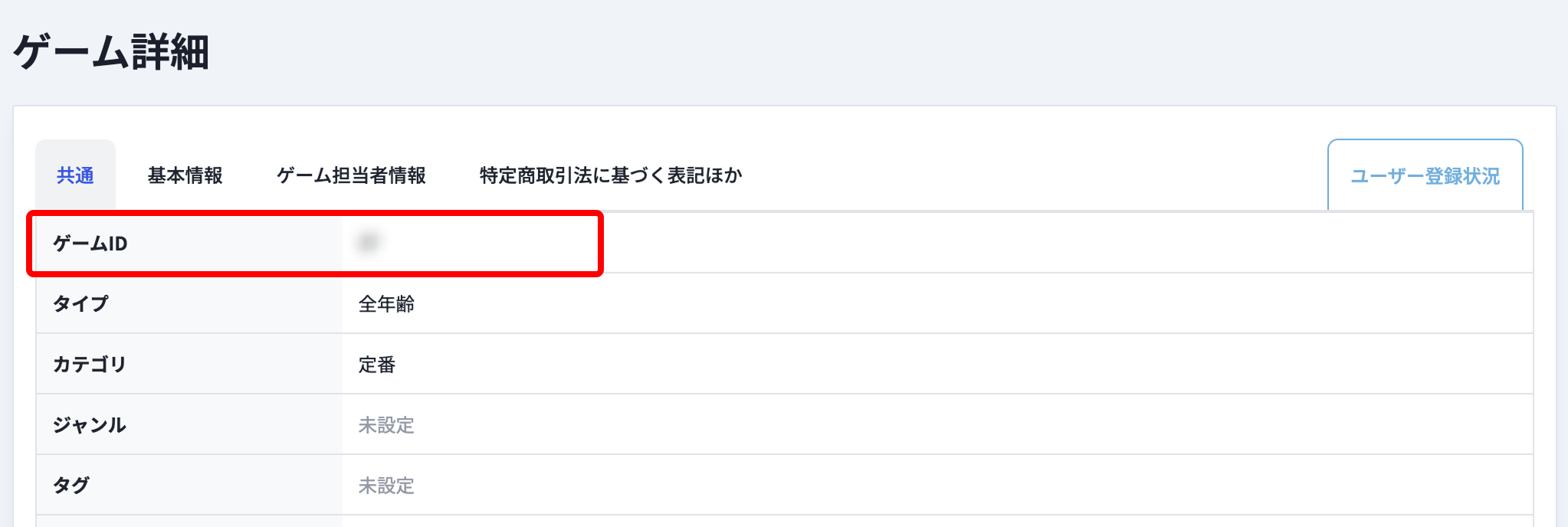Open the 基本情報 tab
Viewport: 1568px width, 527px height.
185,175
